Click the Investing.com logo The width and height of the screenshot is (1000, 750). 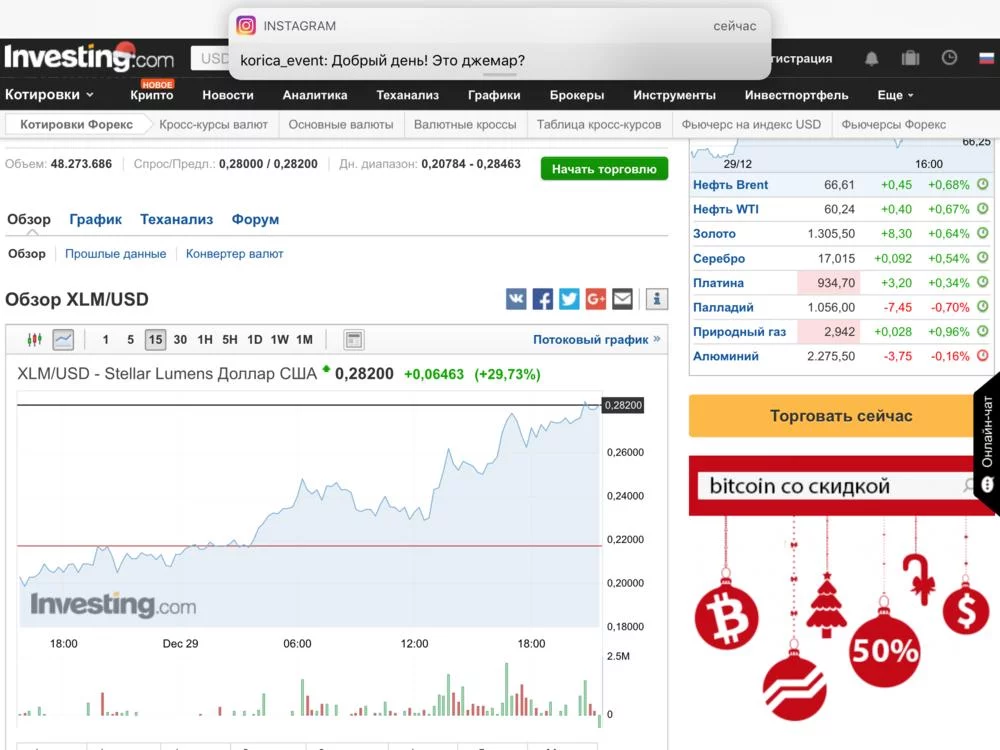pos(89,57)
